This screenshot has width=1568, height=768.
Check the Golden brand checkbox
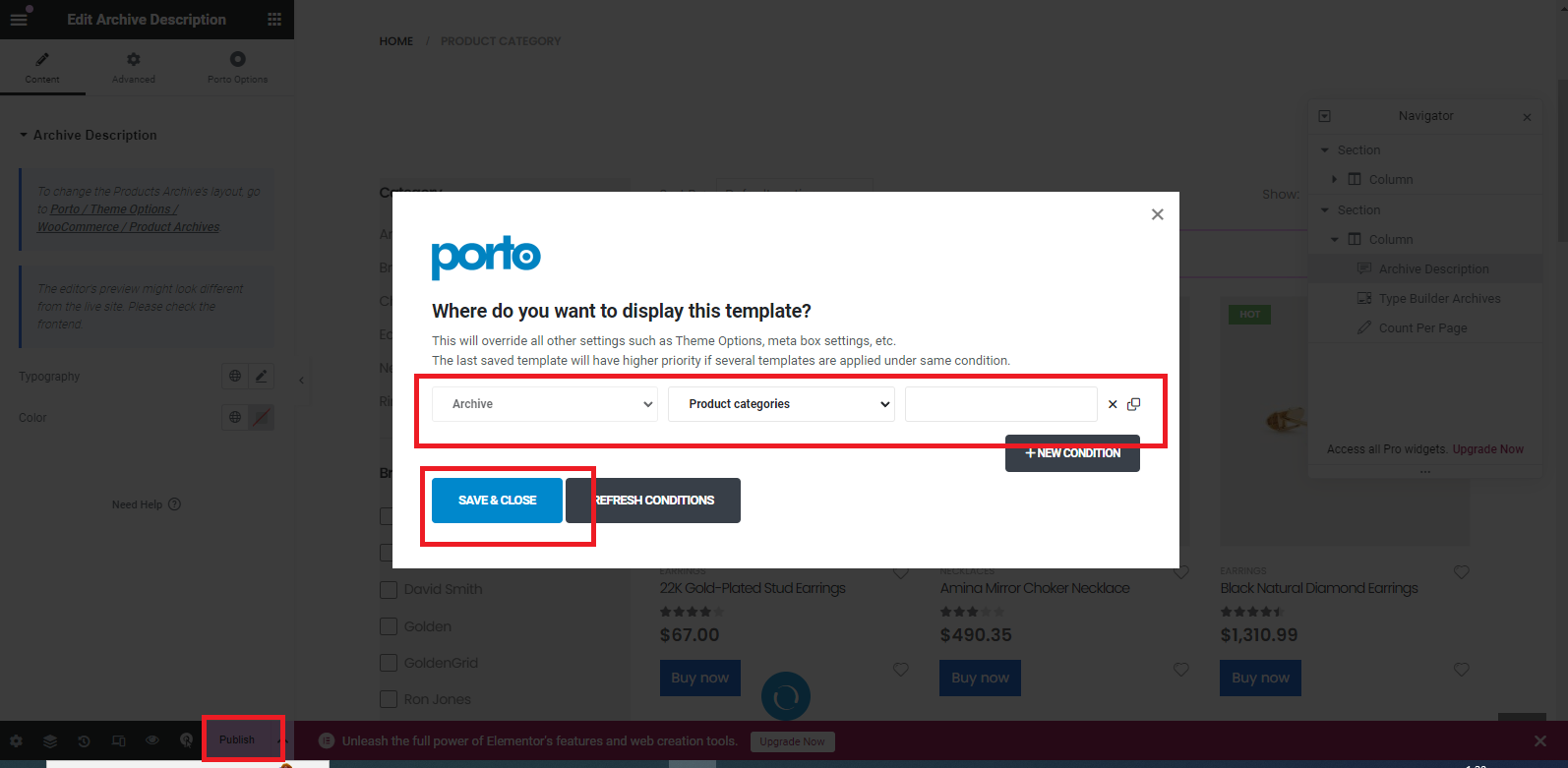[389, 626]
